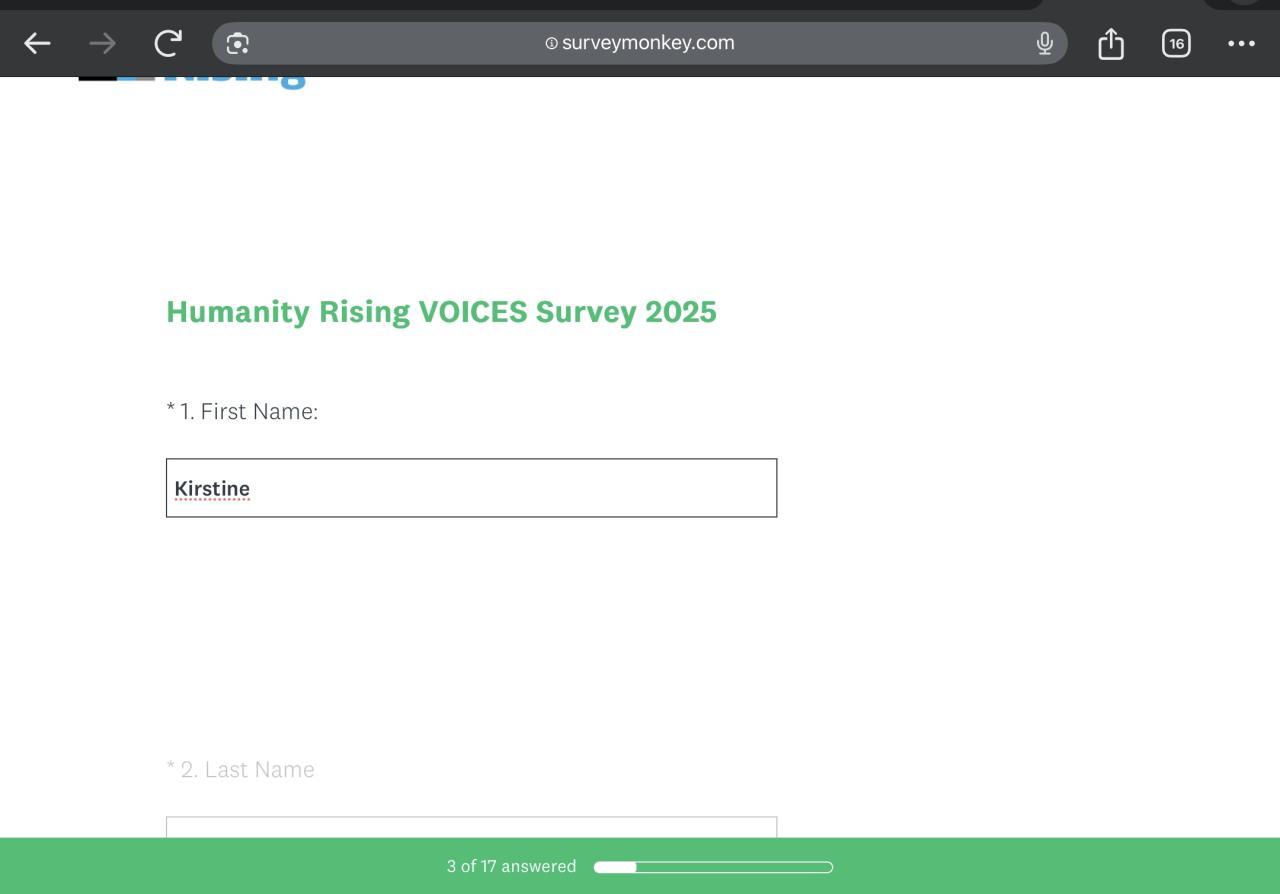Click the "3 of 17 answered" text
The image size is (1280, 894).
pos(511,866)
